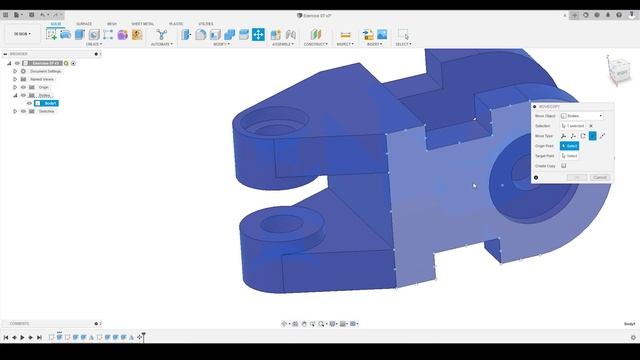Click the Save icon in the top bar
The height and width of the screenshot is (360, 640).
click(x=31, y=15)
